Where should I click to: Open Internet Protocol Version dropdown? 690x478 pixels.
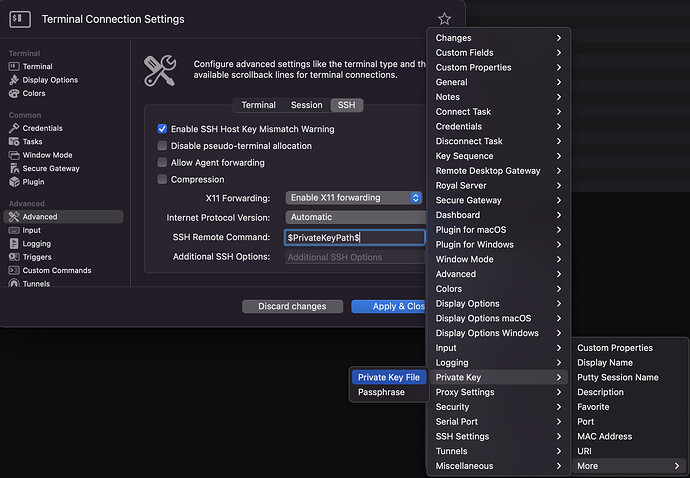pos(355,217)
